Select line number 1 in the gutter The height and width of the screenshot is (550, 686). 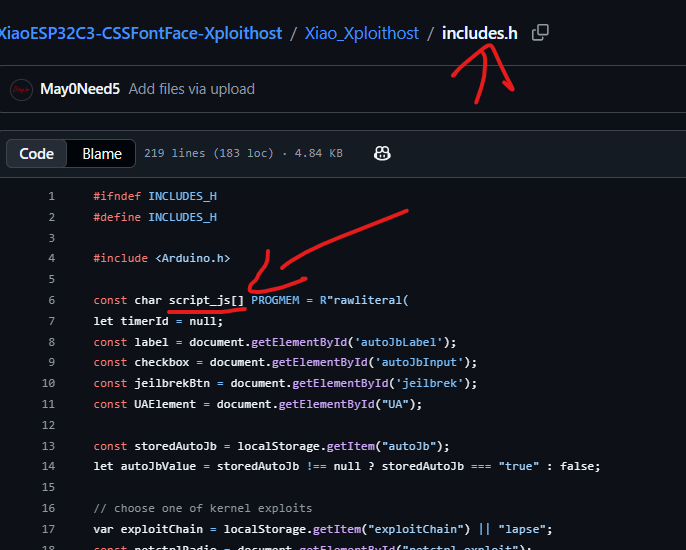(x=52, y=196)
